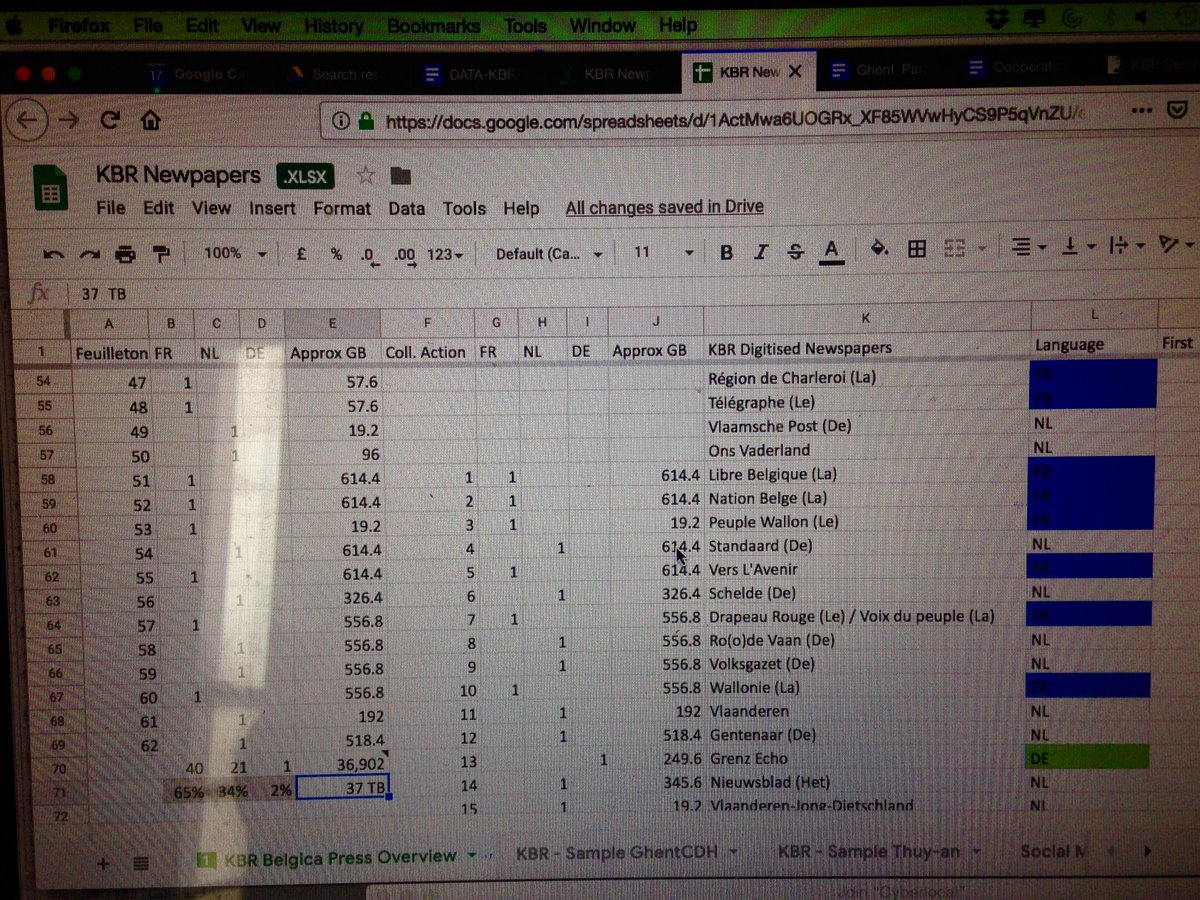
Task: Close the KBR New browser tab
Action: (x=795, y=72)
